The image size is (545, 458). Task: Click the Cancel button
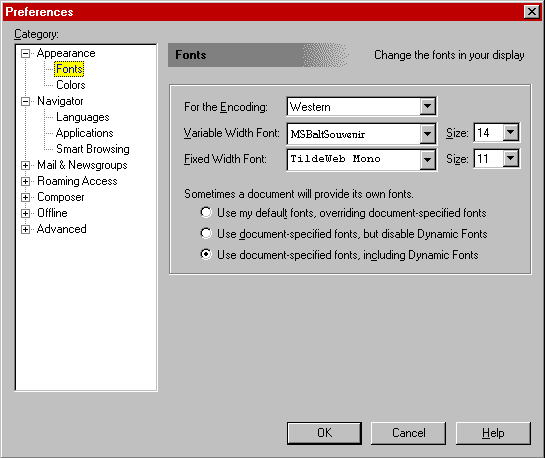pos(408,433)
